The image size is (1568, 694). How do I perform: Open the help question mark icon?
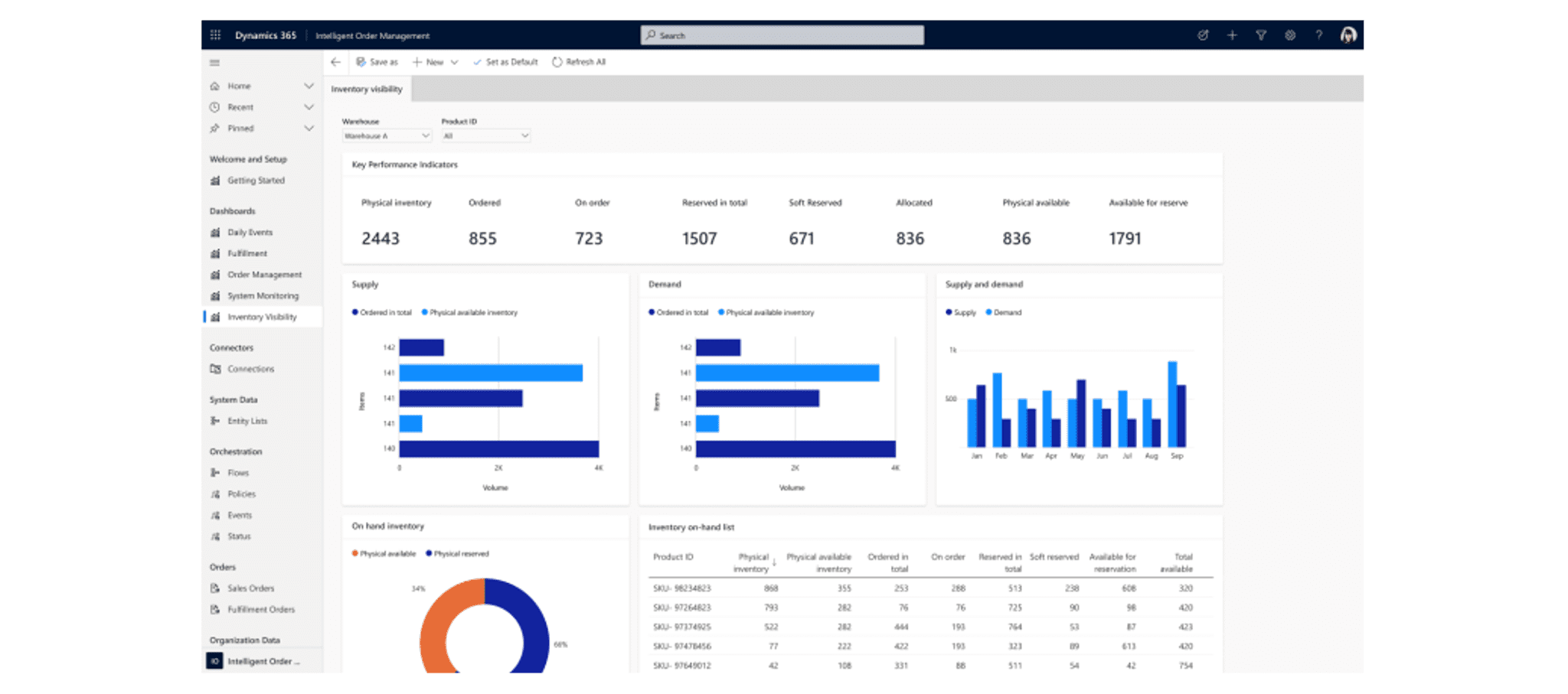tap(1318, 35)
